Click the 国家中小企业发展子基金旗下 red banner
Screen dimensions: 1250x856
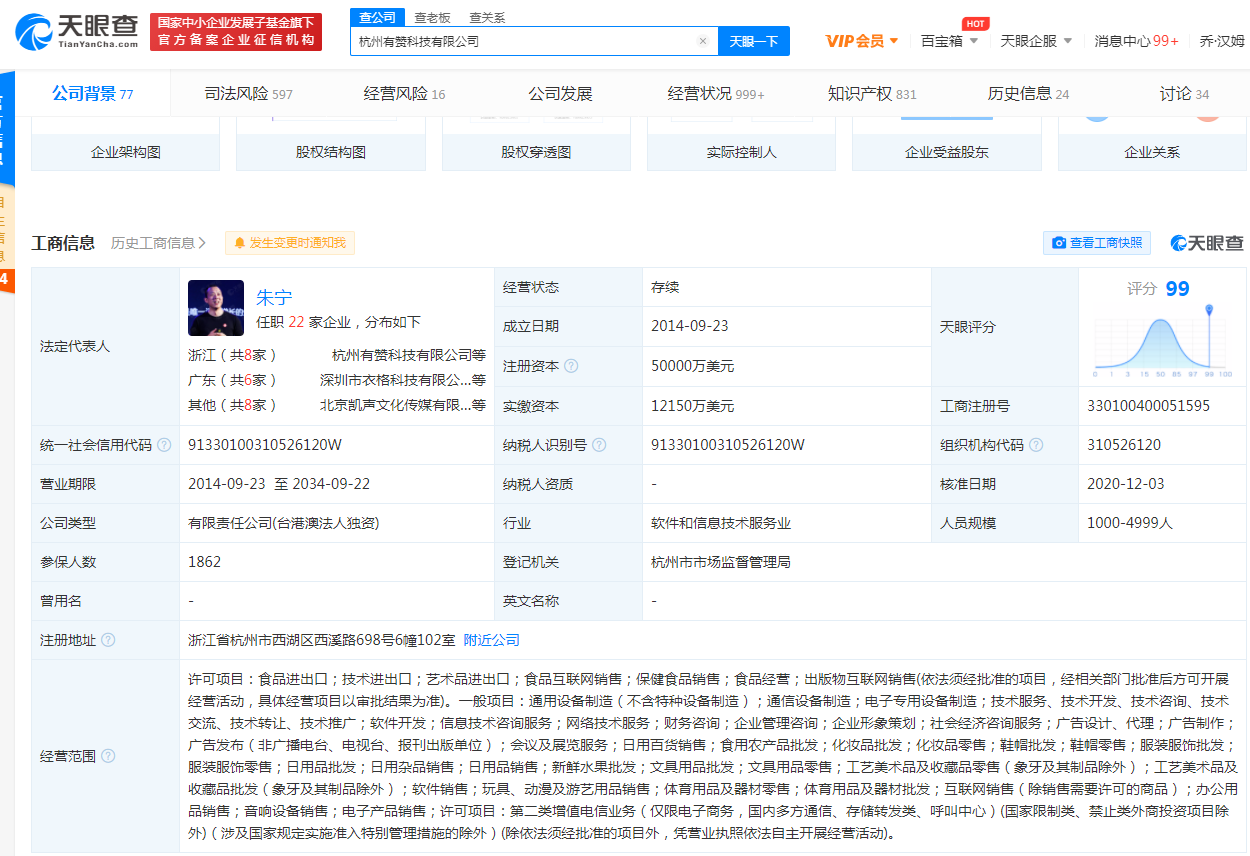(x=237, y=32)
